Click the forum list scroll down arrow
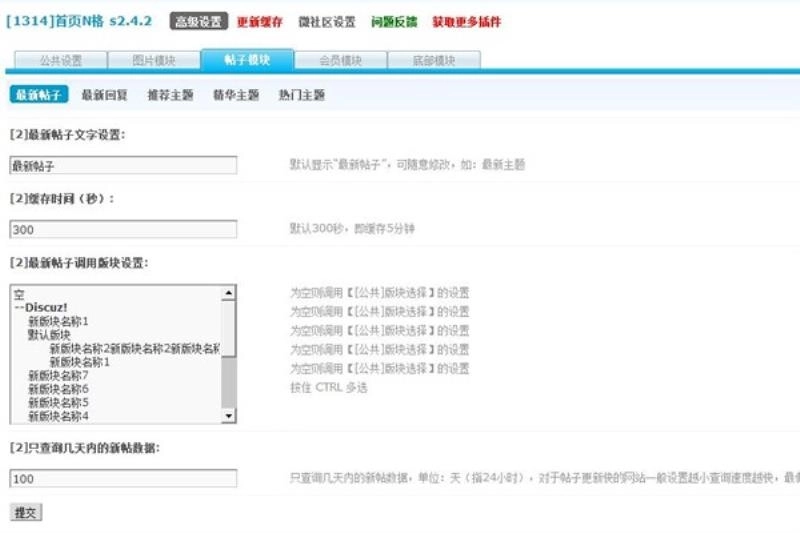The height and width of the screenshot is (533, 800). 229,416
